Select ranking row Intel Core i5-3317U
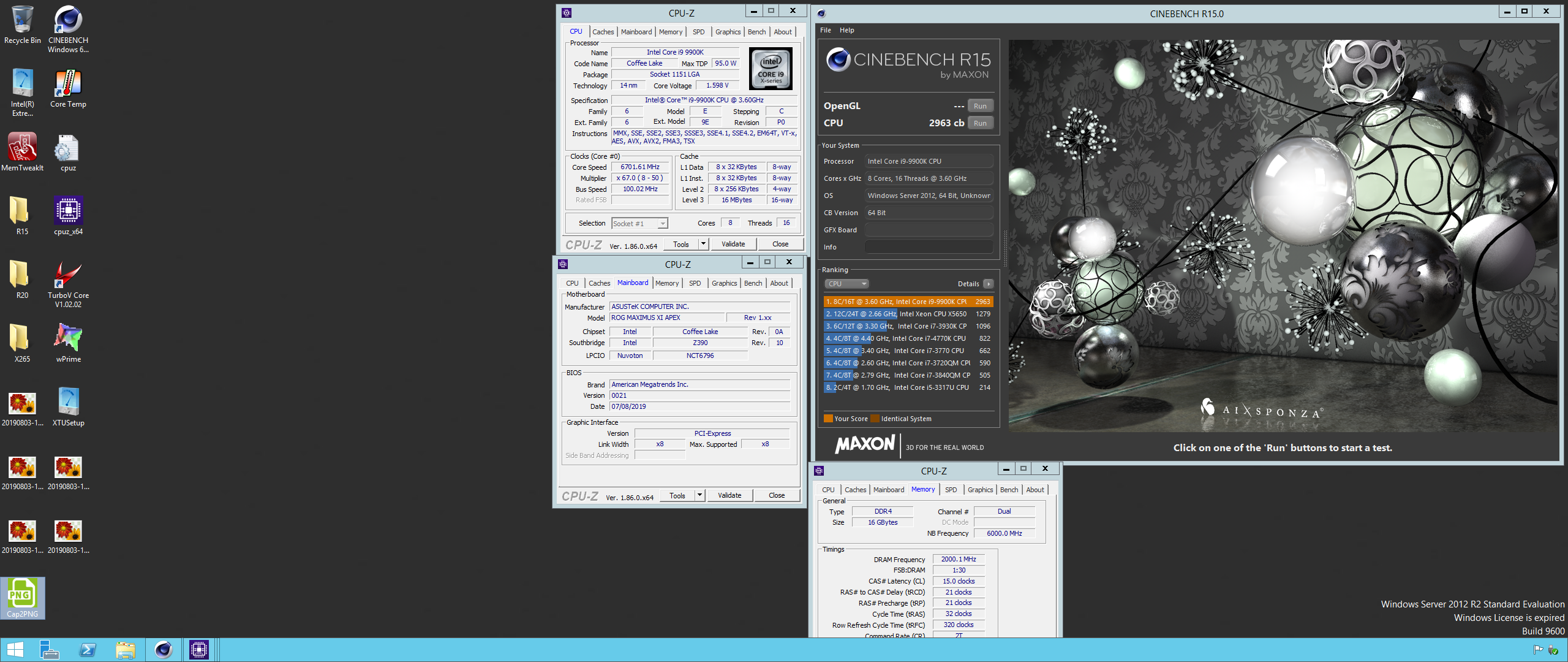This screenshot has width=1568, height=662. click(x=908, y=387)
